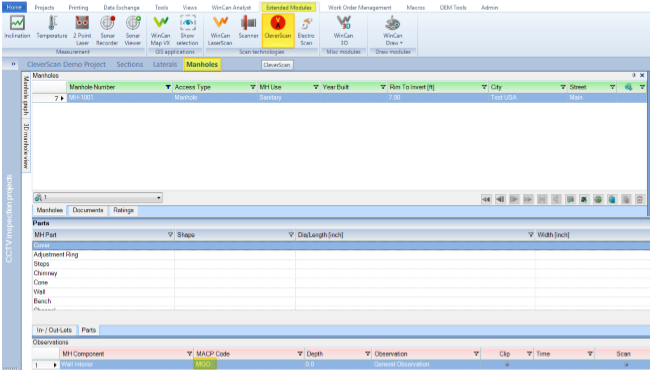Open City column filter
The height and width of the screenshot is (370, 651).
563,87
